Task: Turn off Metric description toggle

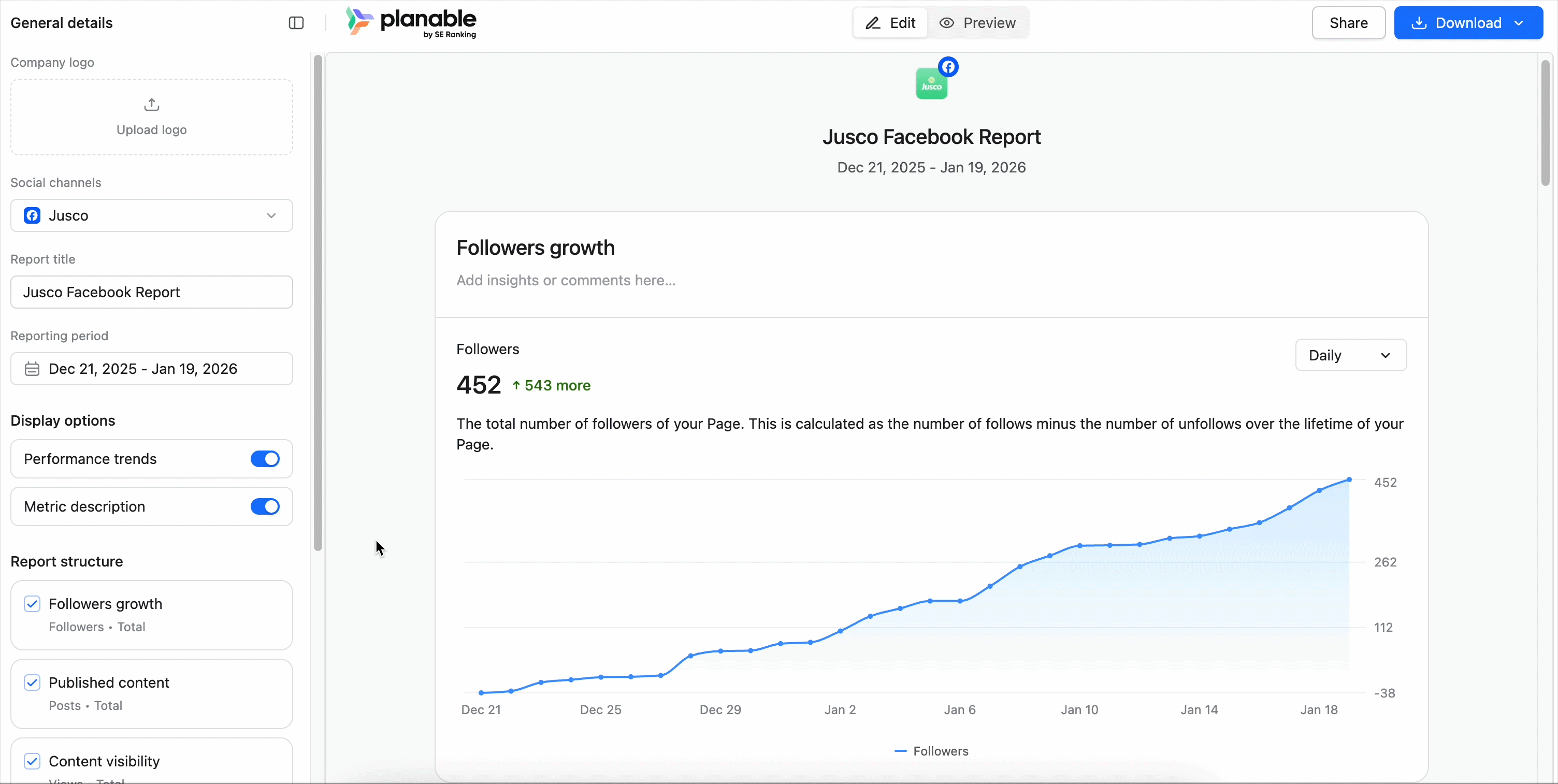Action: click(265, 506)
